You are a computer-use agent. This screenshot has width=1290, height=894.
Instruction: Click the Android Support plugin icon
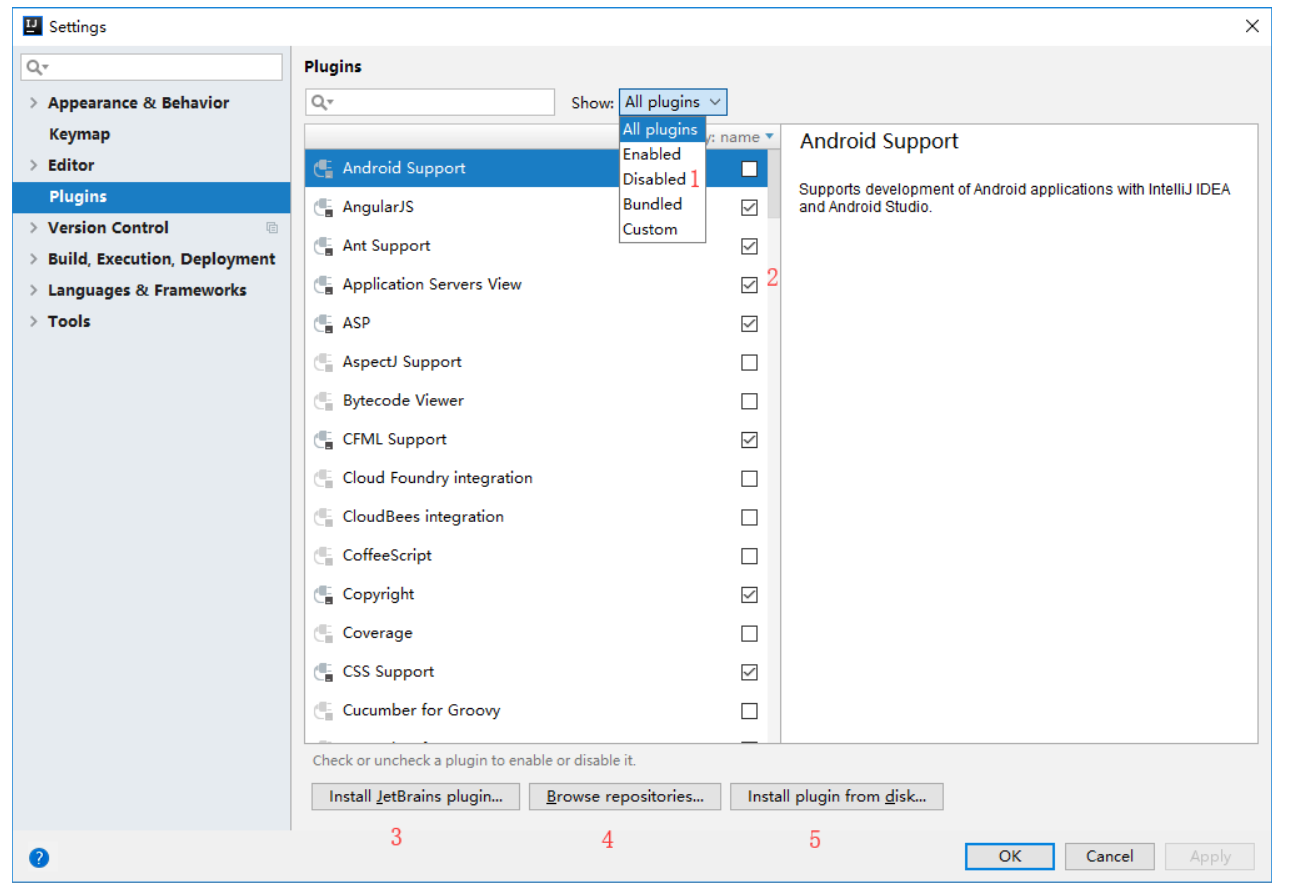323,169
